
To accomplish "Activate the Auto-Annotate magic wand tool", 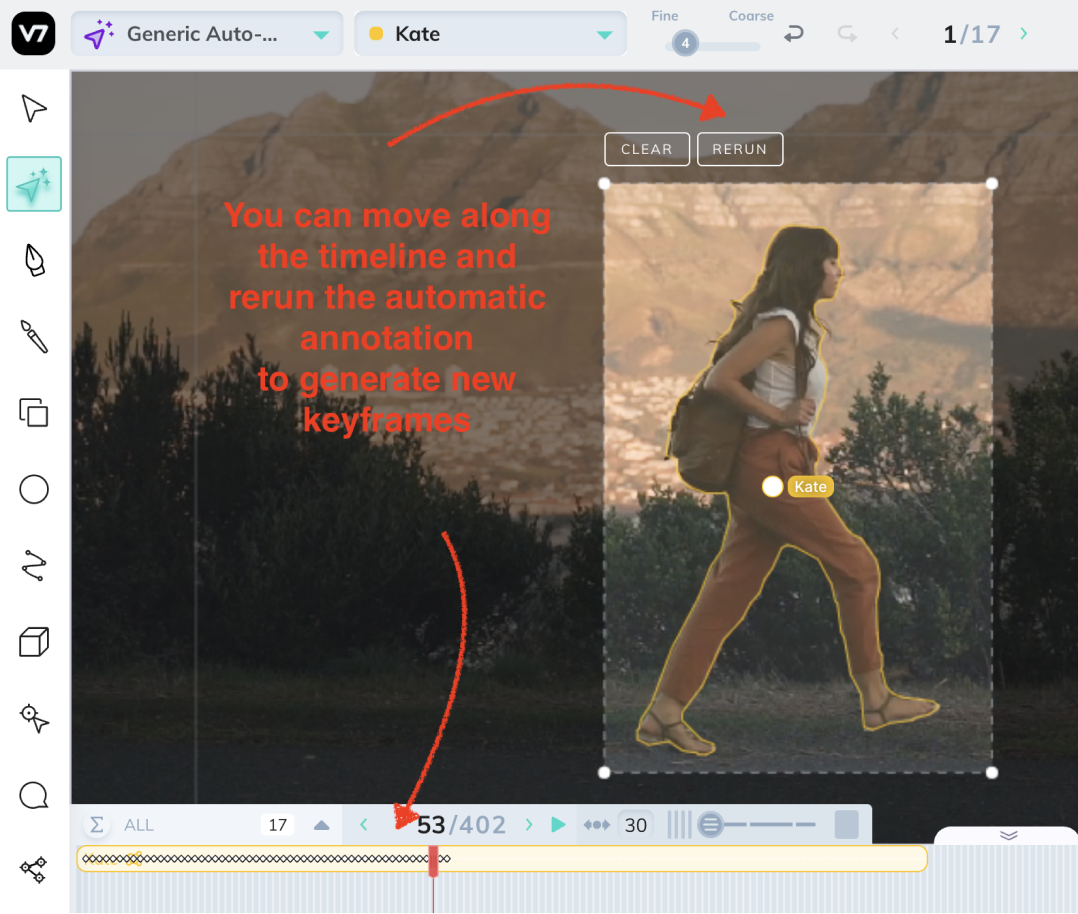I will [33, 184].
